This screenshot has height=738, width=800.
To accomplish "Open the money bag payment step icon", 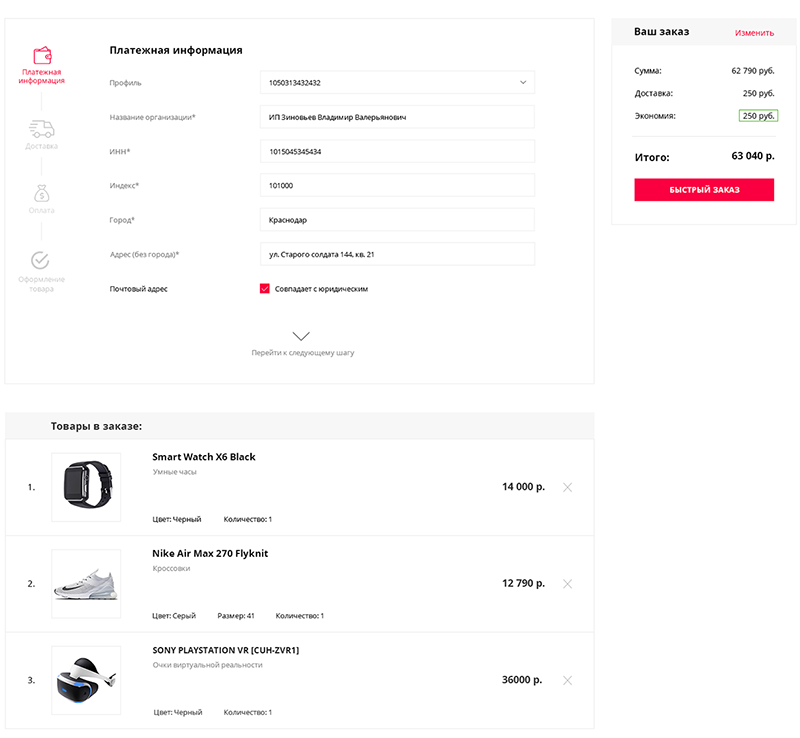I will tap(41, 194).
